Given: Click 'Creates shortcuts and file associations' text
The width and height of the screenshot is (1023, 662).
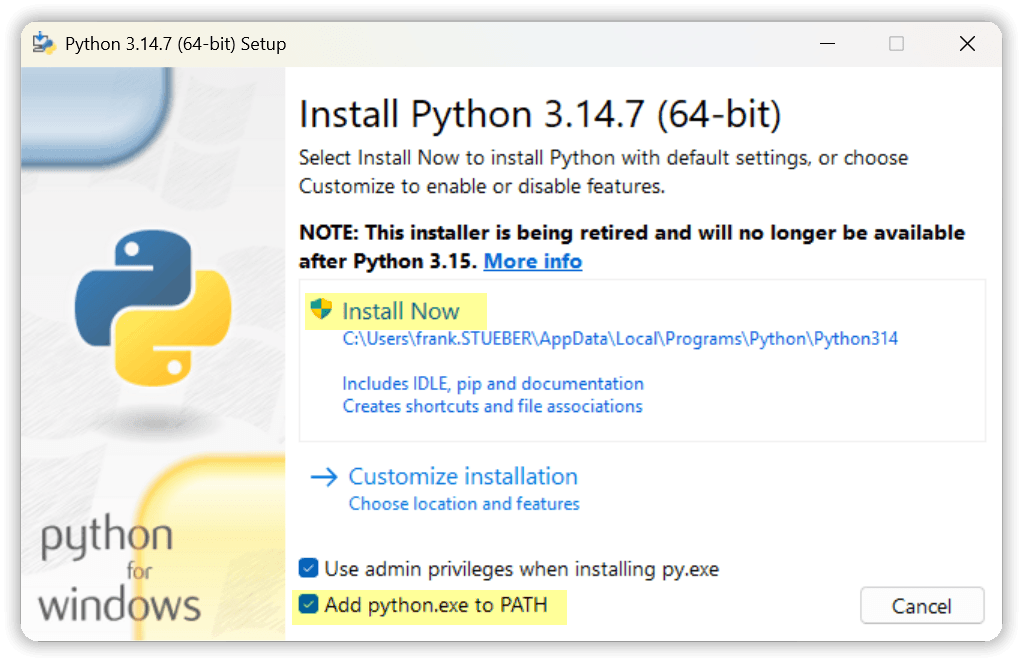Looking at the screenshot, I should coord(492,406).
